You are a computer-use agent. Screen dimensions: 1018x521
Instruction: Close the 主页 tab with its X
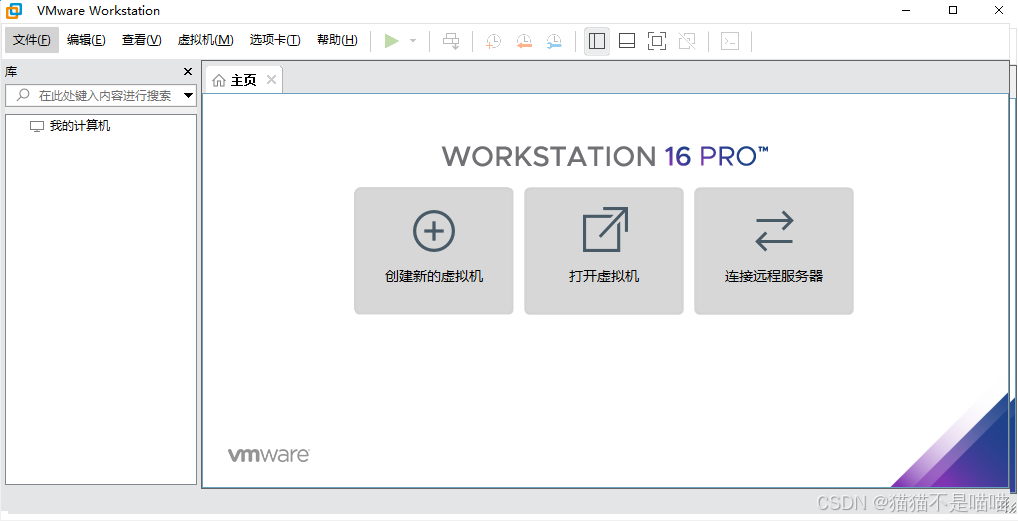click(x=271, y=79)
